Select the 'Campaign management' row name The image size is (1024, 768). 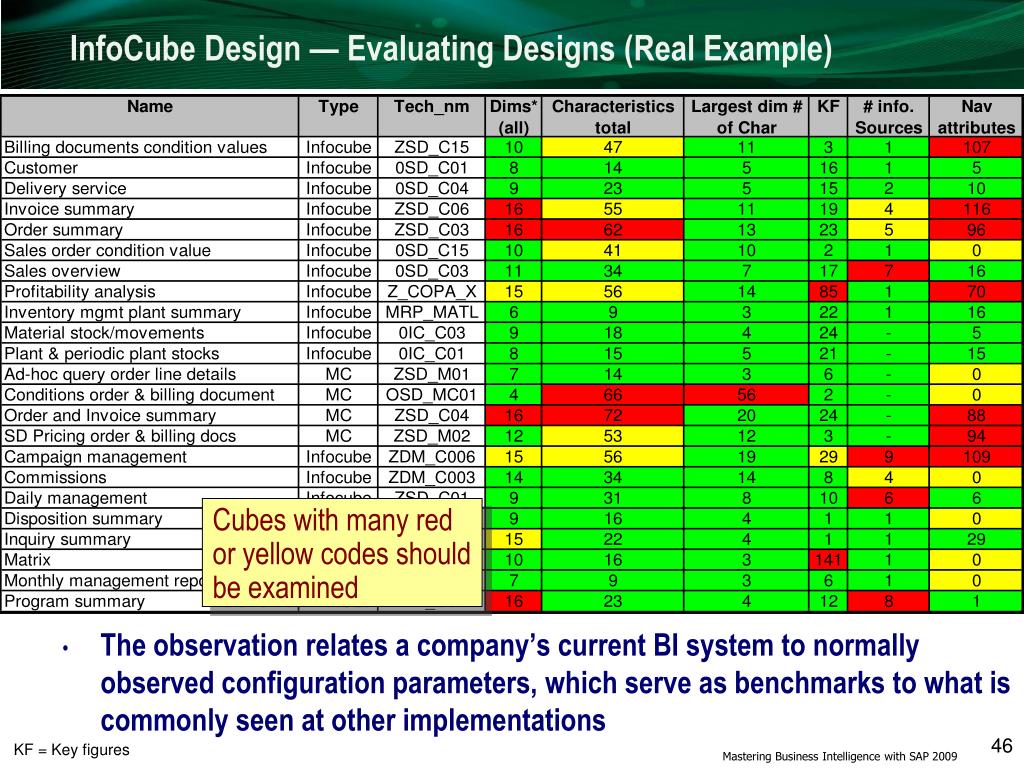pos(95,457)
